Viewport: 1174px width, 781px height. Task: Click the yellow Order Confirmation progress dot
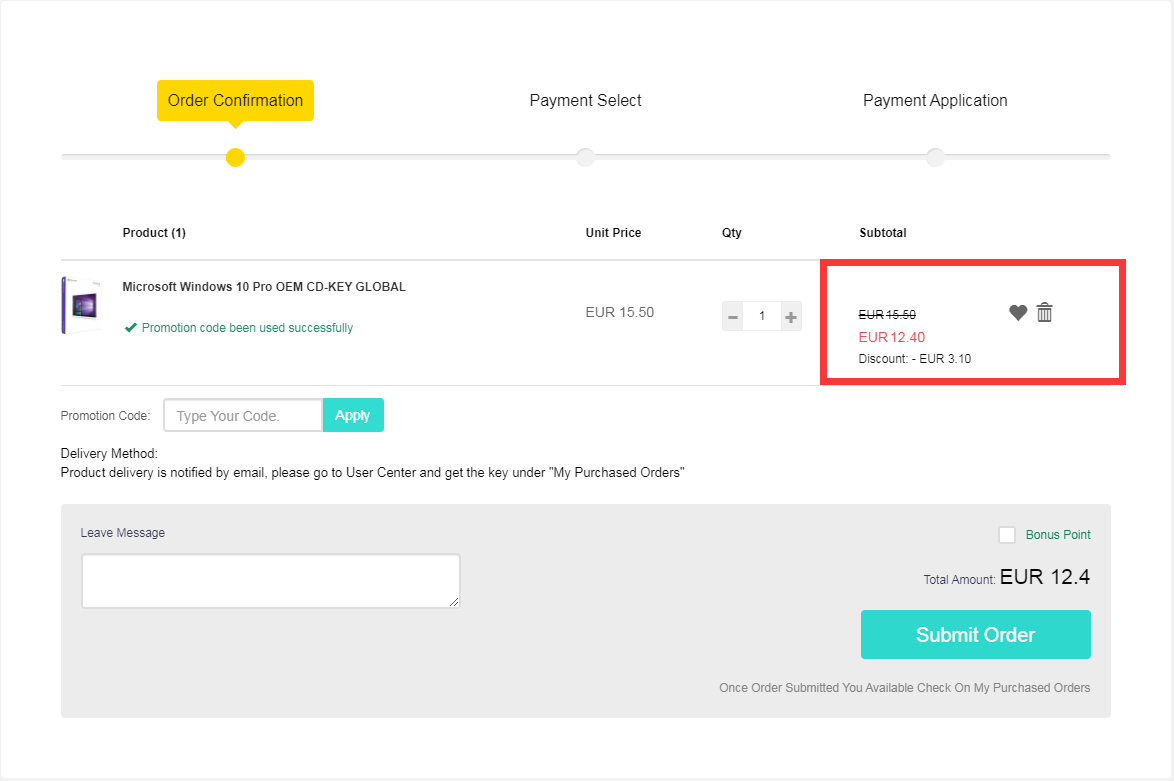click(235, 157)
